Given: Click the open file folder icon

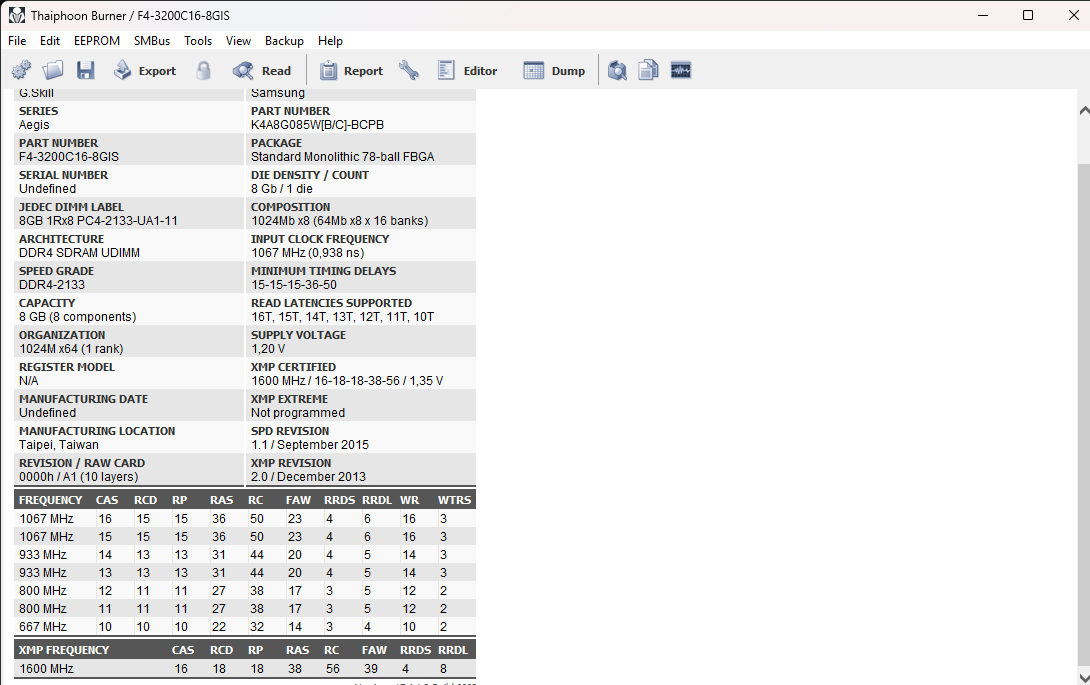Looking at the screenshot, I should click(x=53, y=70).
